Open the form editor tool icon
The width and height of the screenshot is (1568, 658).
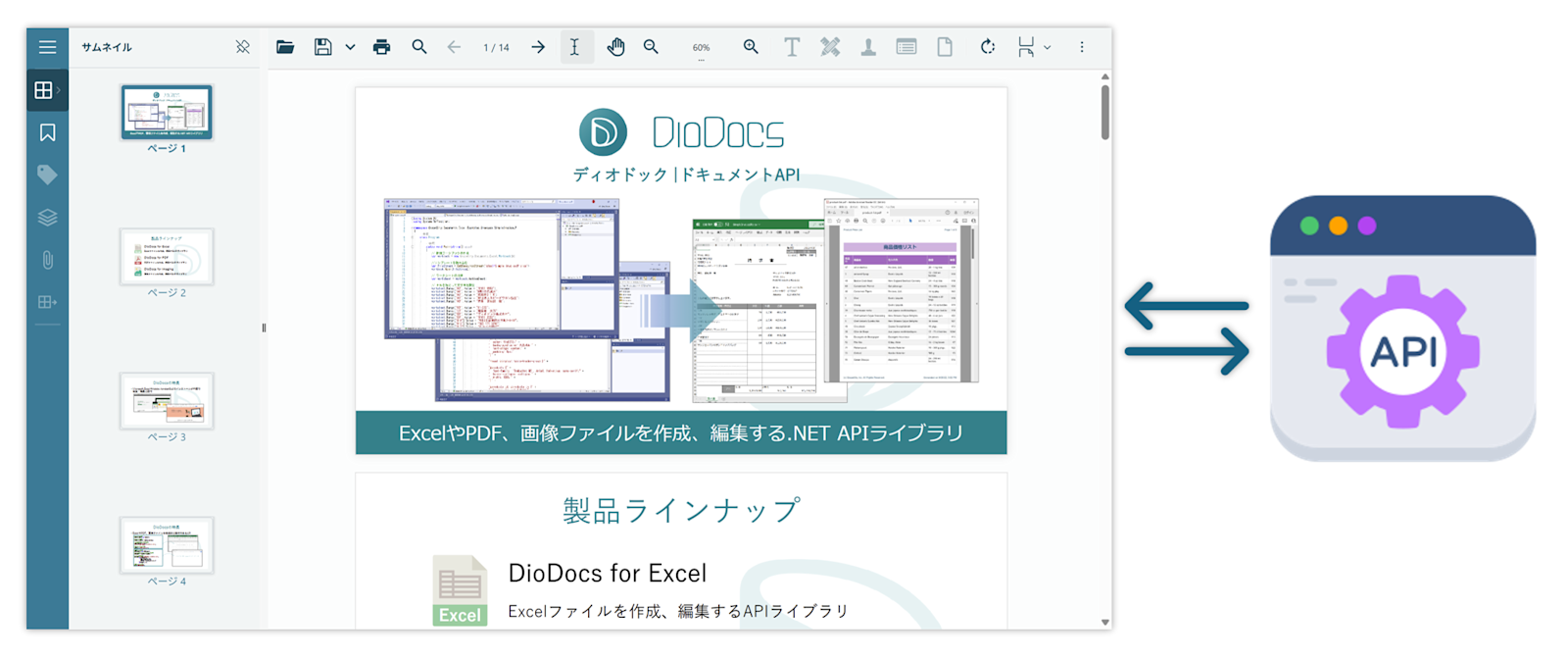tap(906, 47)
